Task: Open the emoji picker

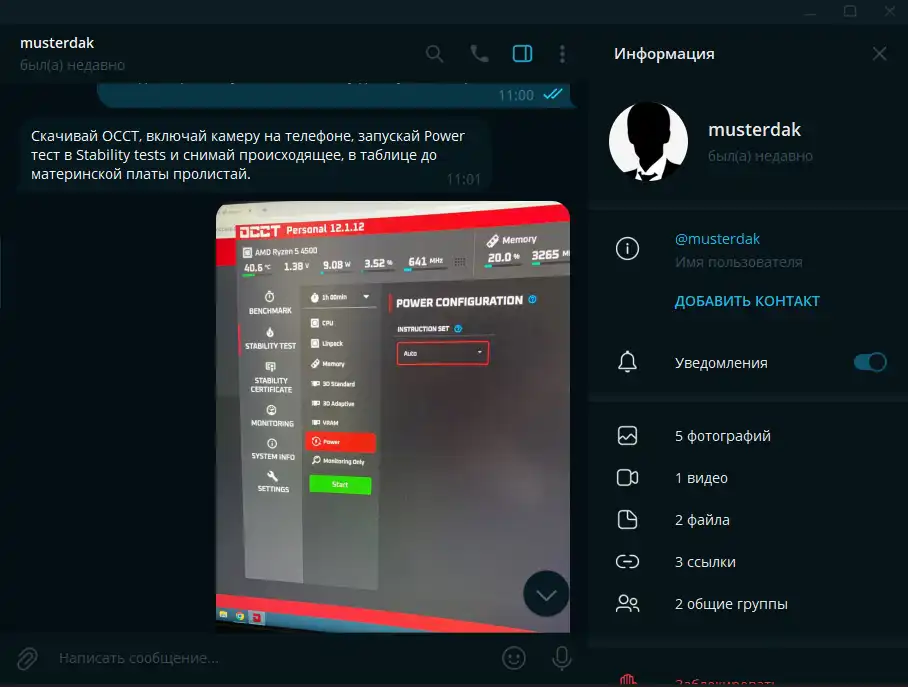Action: pos(514,658)
